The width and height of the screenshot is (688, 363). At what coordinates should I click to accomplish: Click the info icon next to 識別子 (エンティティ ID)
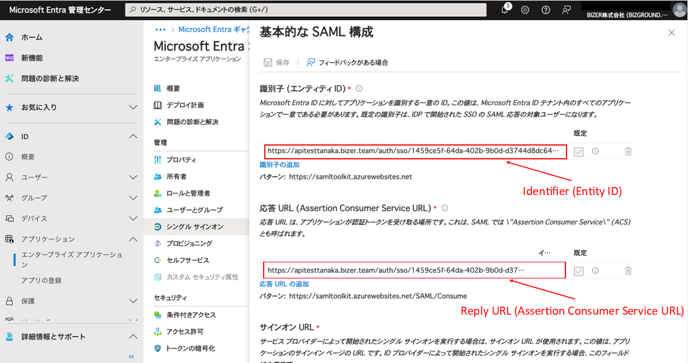359,89
